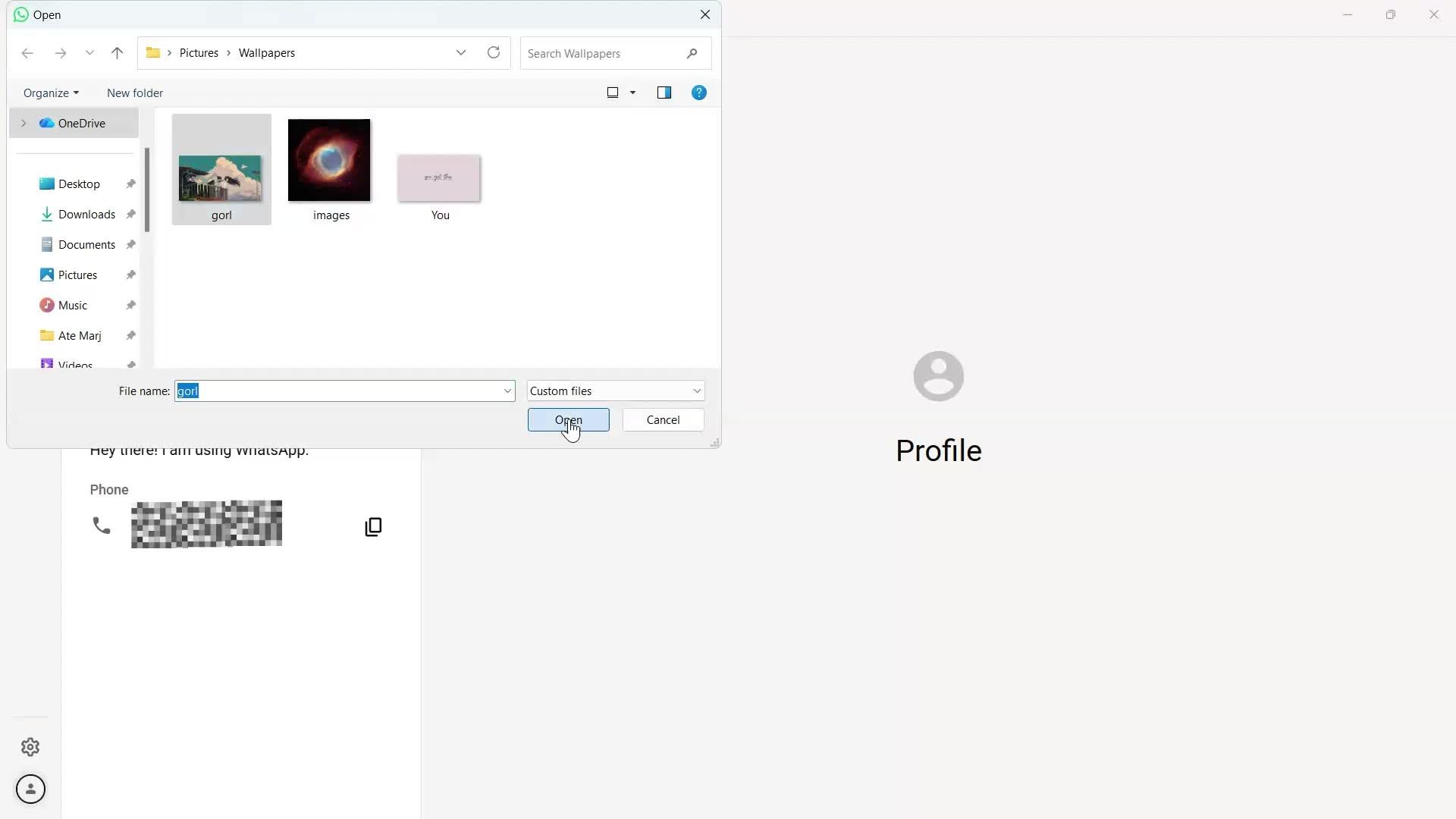Open the Organize menu
Viewport: 1456px width, 819px height.
(x=50, y=93)
